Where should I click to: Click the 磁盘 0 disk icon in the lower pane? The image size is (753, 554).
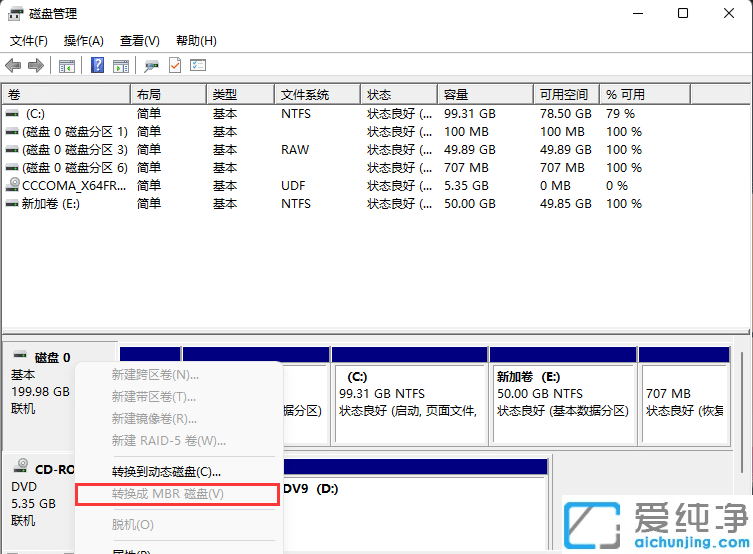pyautogui.click(x=20, y=356)
